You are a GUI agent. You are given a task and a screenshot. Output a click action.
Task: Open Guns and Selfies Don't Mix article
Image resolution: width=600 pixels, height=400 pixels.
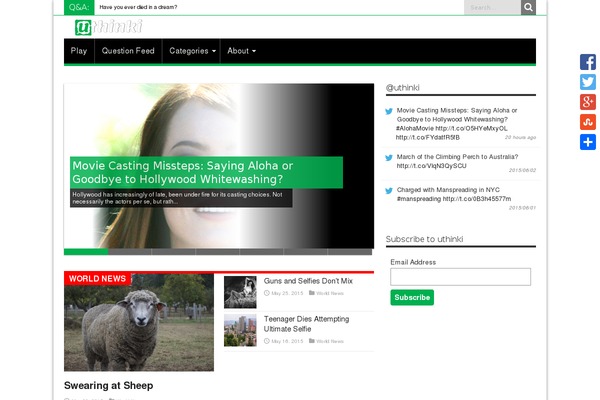(308, 281)
